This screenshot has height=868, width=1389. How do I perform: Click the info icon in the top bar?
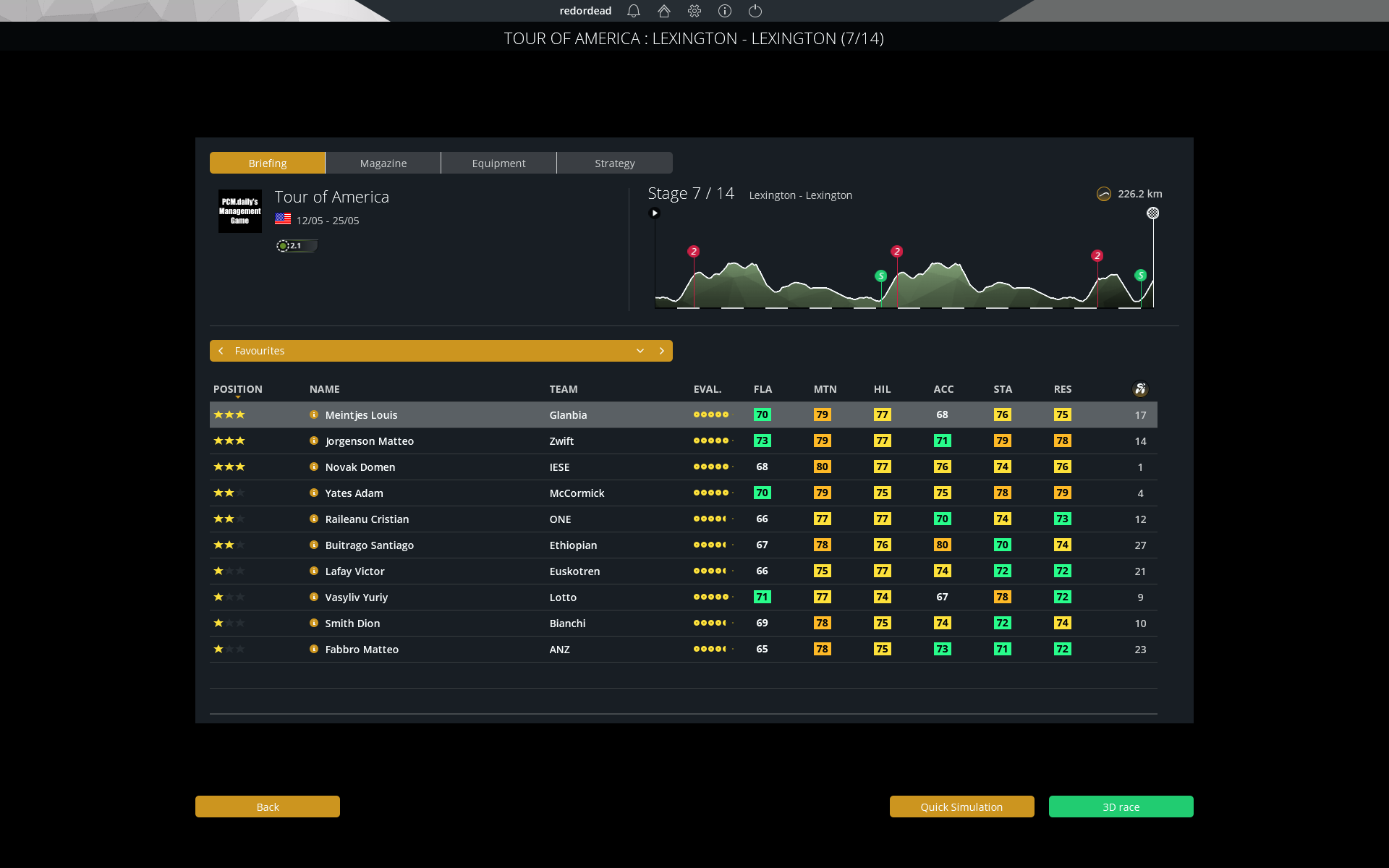point(724,11)
